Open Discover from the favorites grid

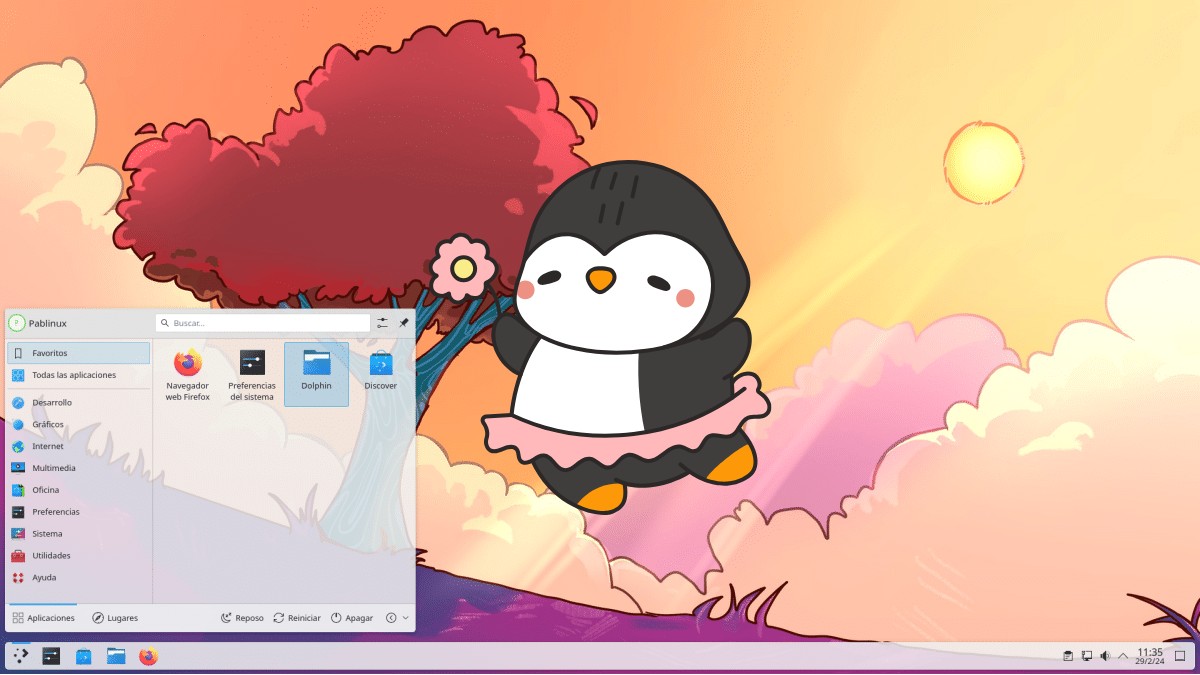click(x=380, y=370)
